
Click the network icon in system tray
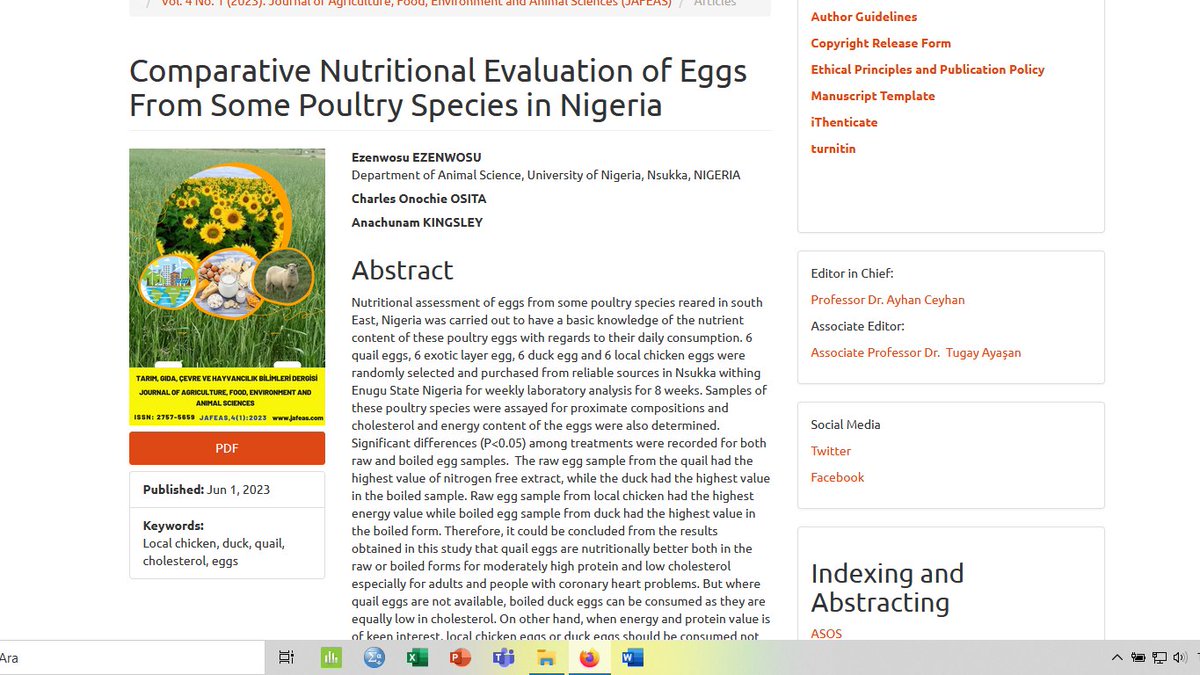[1159, 657]
